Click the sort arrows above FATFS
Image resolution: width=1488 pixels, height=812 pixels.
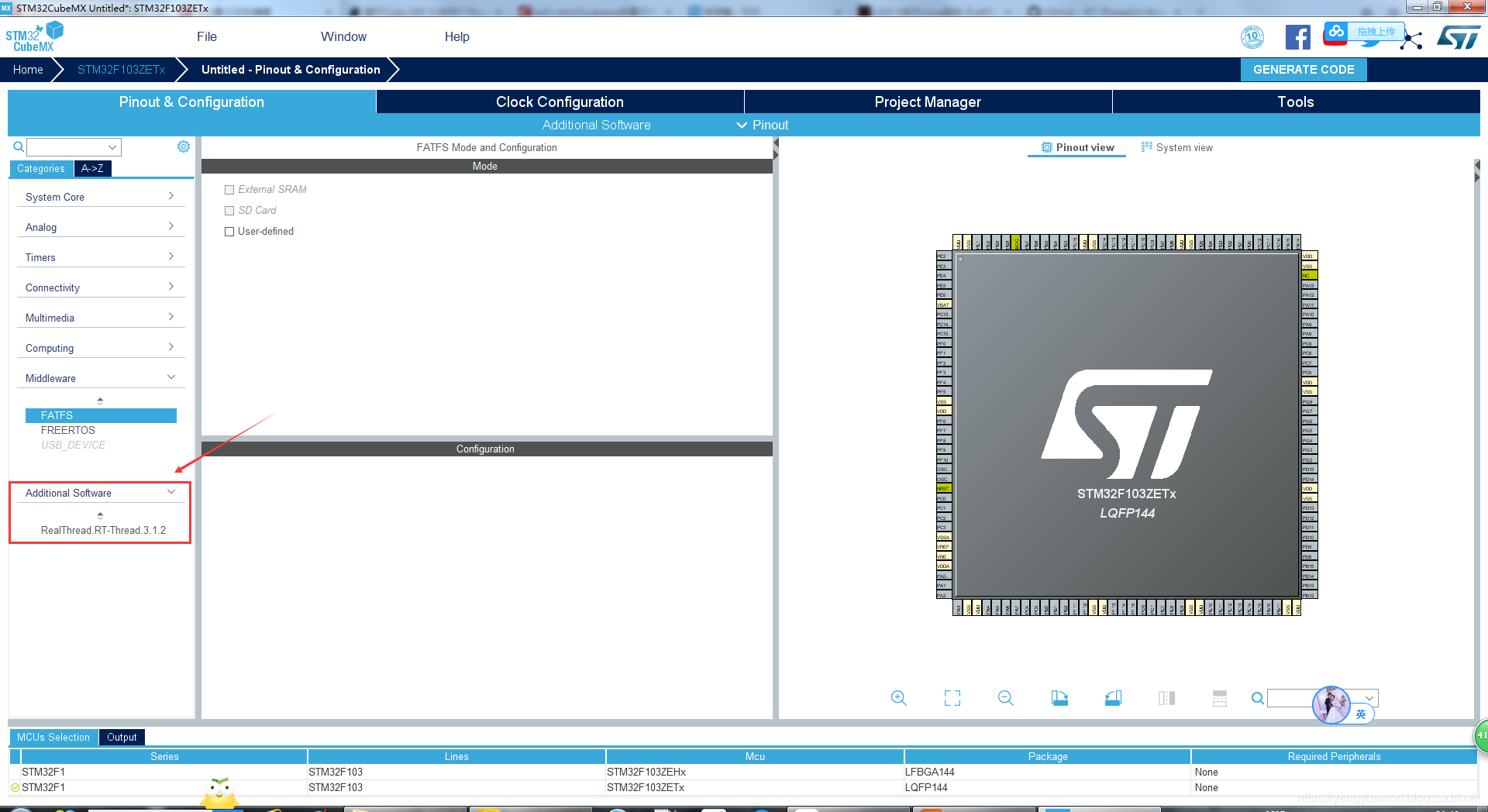(100, 401)
